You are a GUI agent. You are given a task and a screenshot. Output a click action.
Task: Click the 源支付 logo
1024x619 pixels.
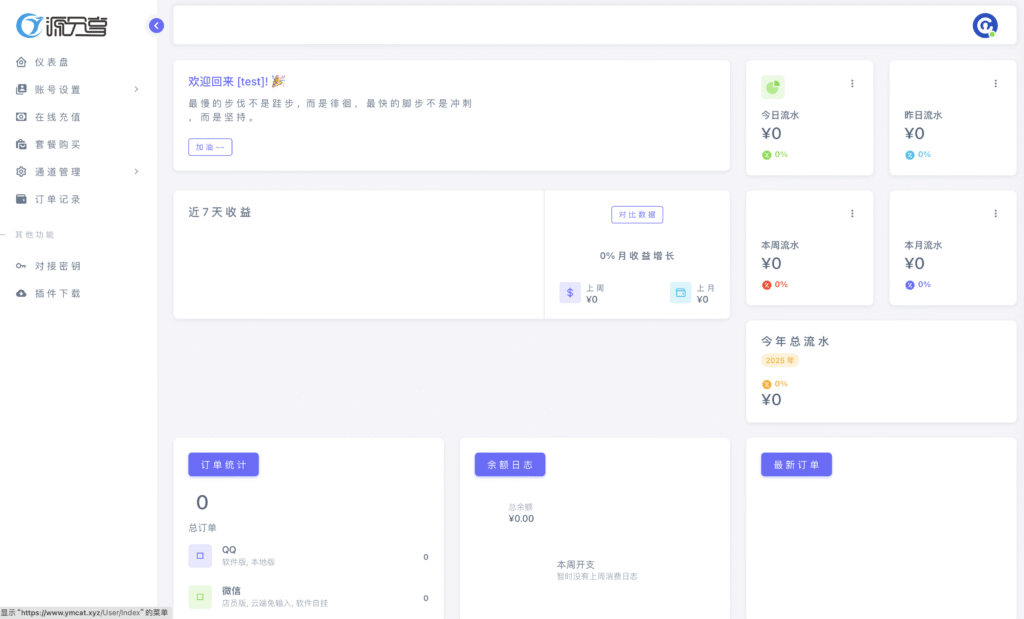coord(62,26)
